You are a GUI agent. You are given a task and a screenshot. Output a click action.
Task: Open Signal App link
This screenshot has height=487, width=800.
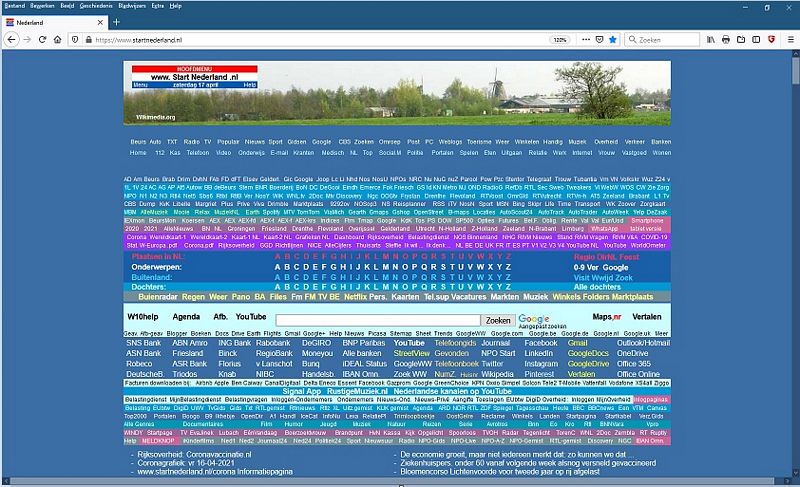302,391
